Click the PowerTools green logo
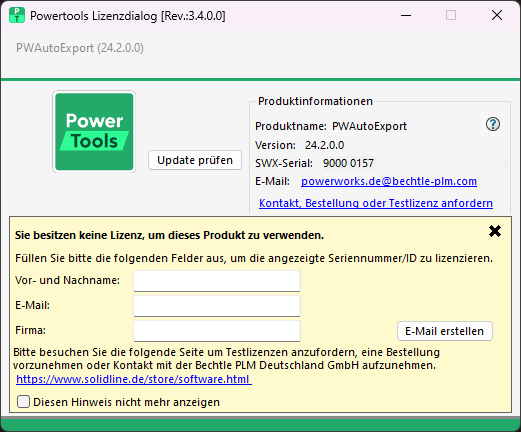Image resolution: width=521 pixels, height=432 pixels. point(94,132)
